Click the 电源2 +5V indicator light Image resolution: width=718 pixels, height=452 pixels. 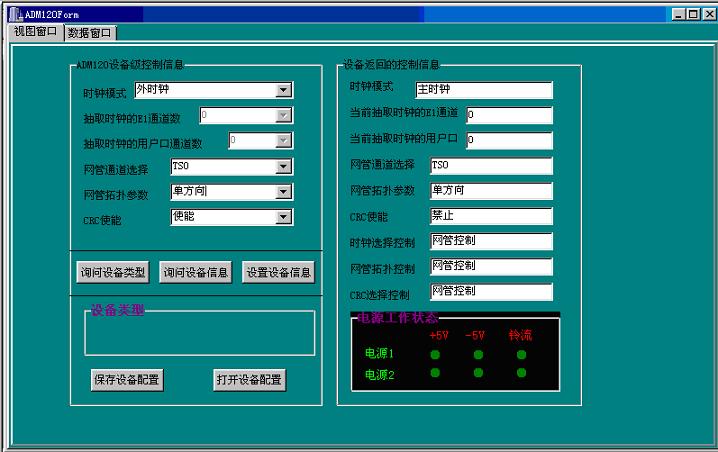[436, 373]
